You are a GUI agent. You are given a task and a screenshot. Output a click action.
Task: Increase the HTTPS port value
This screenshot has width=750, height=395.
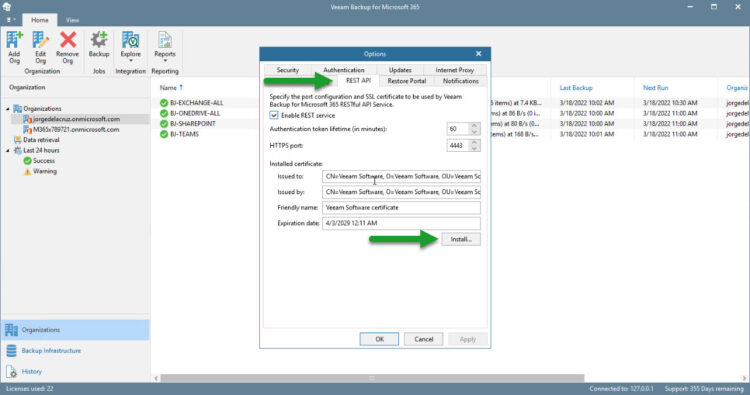pyautogui.click(x=474, y=142)
